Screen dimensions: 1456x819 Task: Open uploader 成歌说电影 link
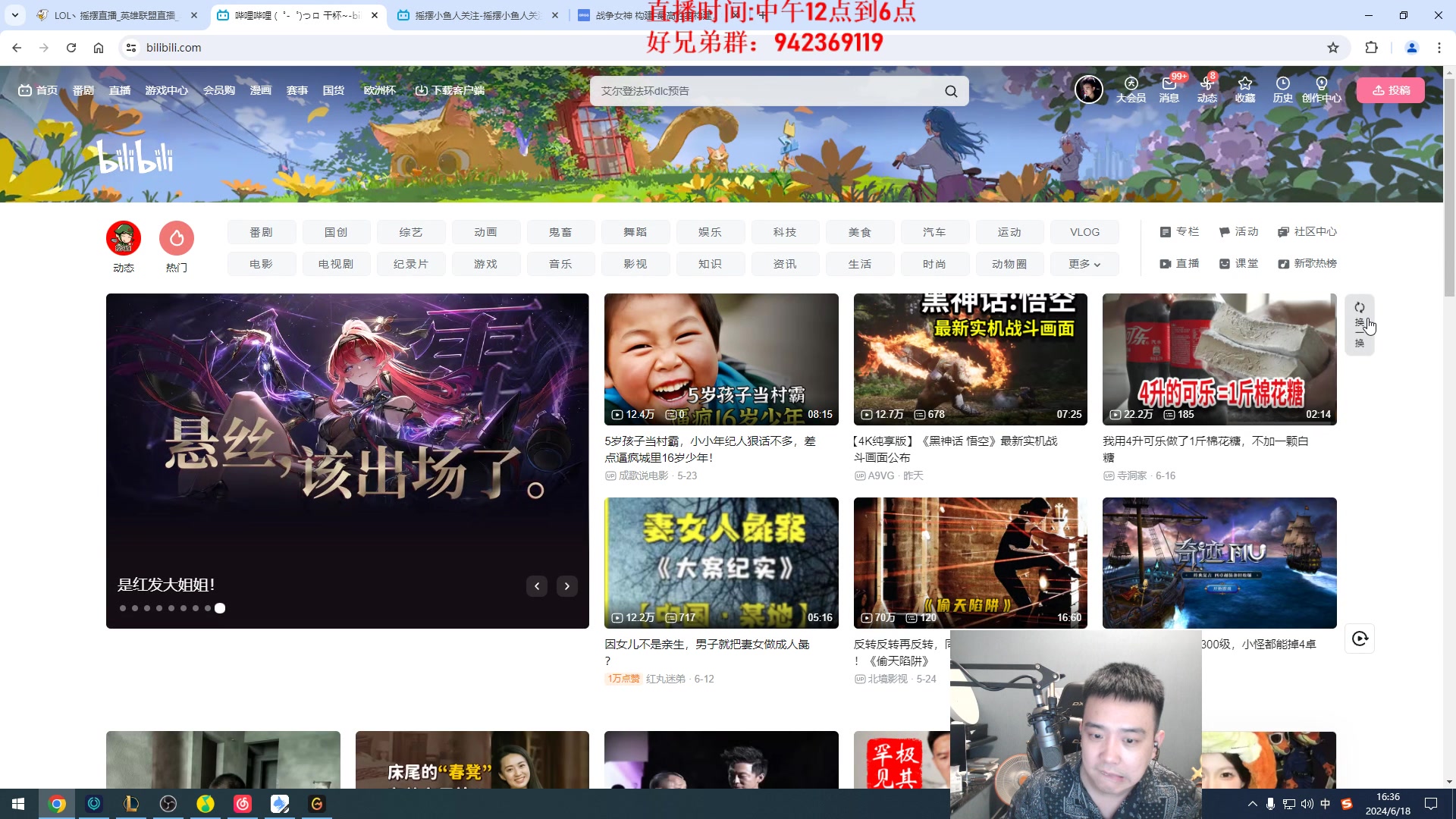pos(643,476)
